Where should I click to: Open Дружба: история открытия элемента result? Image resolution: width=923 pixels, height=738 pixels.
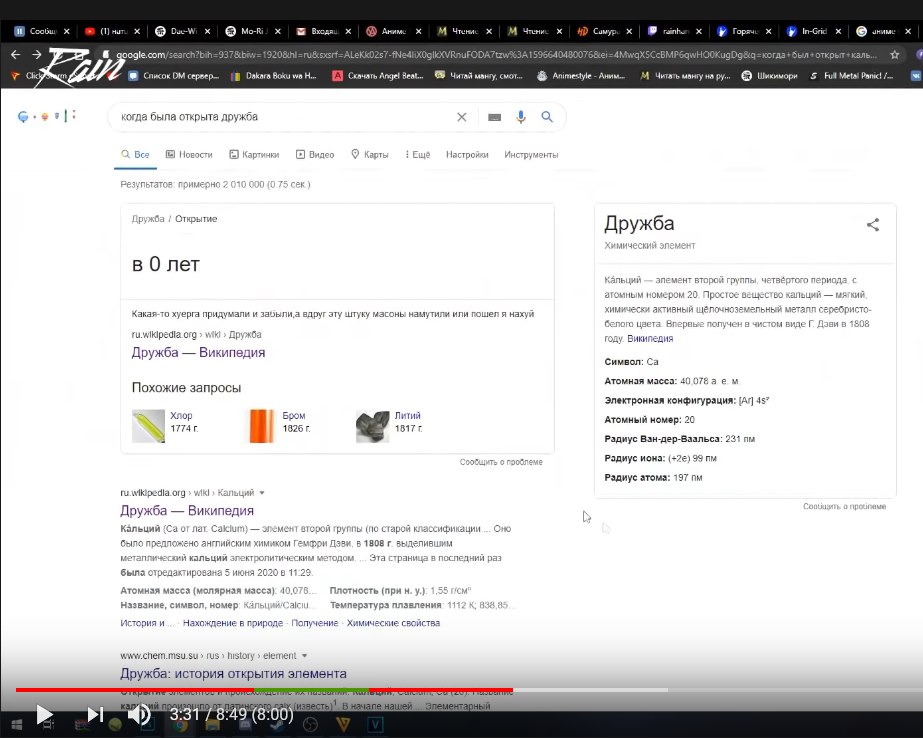[x=233, y=673]
